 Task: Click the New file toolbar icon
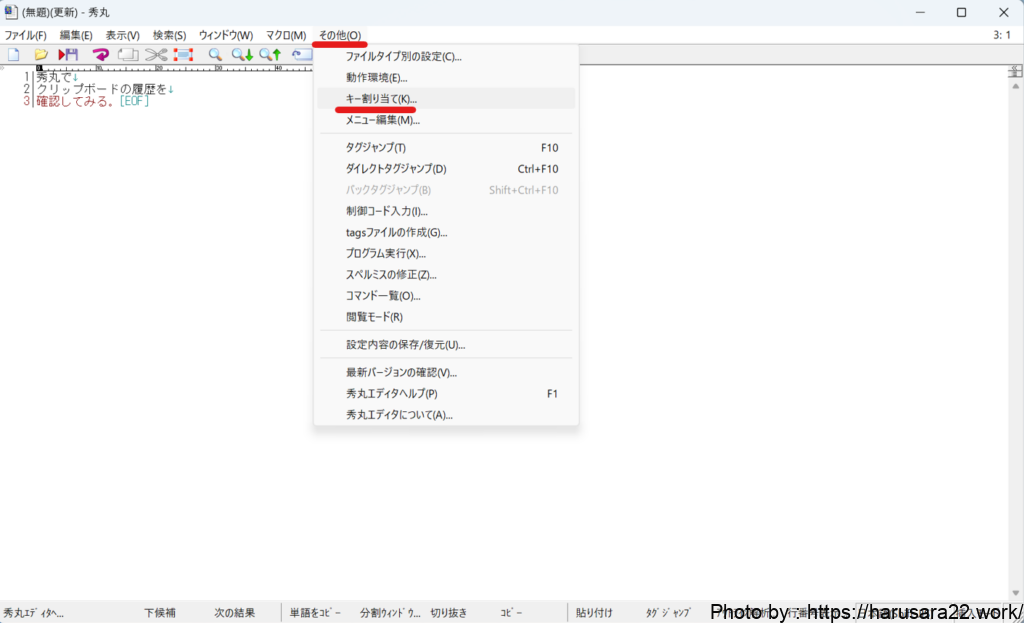[14, 55]
